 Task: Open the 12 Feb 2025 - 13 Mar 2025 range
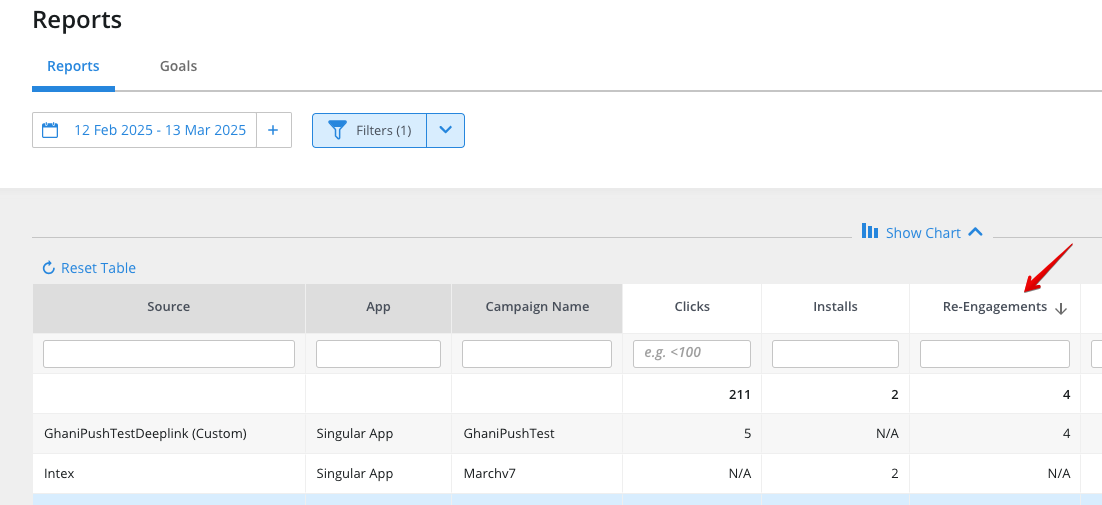(160, 130)
